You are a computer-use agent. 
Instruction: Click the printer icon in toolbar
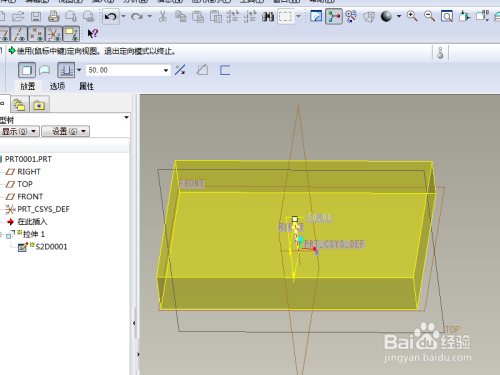[53, 16]
